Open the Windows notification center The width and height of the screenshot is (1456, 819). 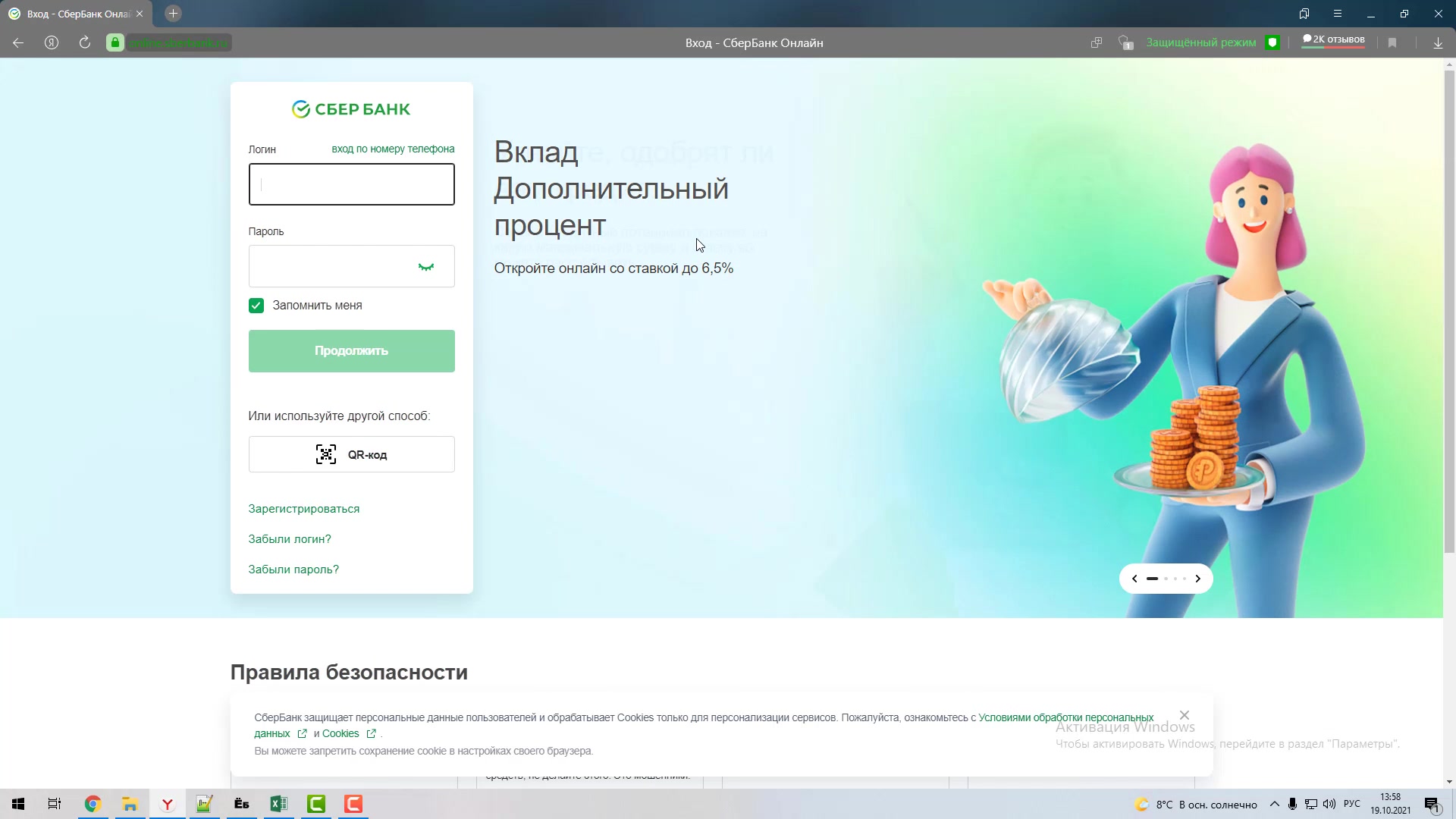(1432, 804)
